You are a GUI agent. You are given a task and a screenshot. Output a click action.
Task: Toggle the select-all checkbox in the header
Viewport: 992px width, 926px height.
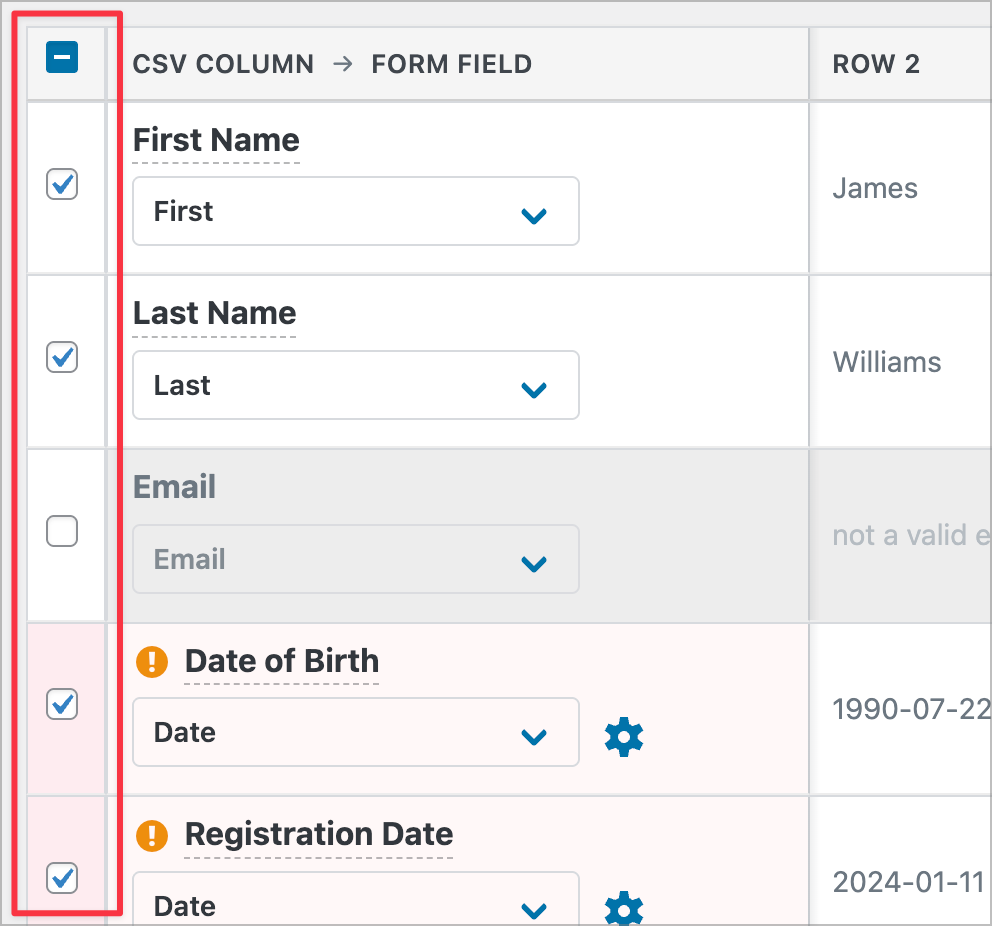62,57
